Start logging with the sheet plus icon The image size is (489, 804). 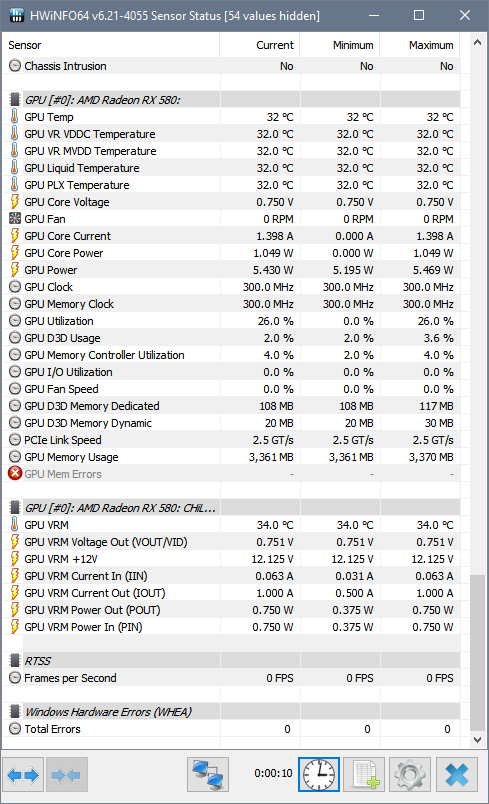click(364, 774)
